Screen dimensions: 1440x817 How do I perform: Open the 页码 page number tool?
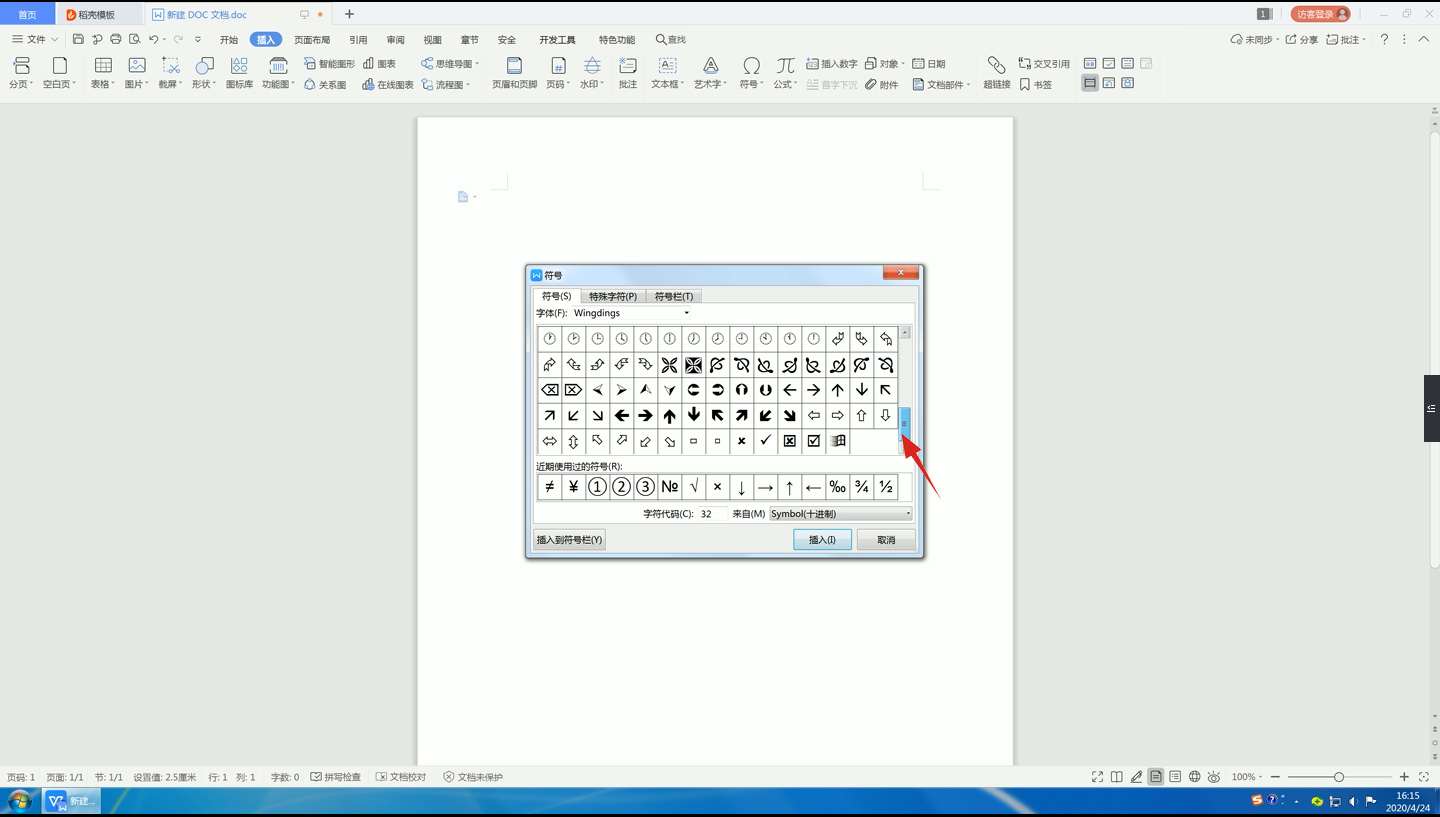pos(558,73)
